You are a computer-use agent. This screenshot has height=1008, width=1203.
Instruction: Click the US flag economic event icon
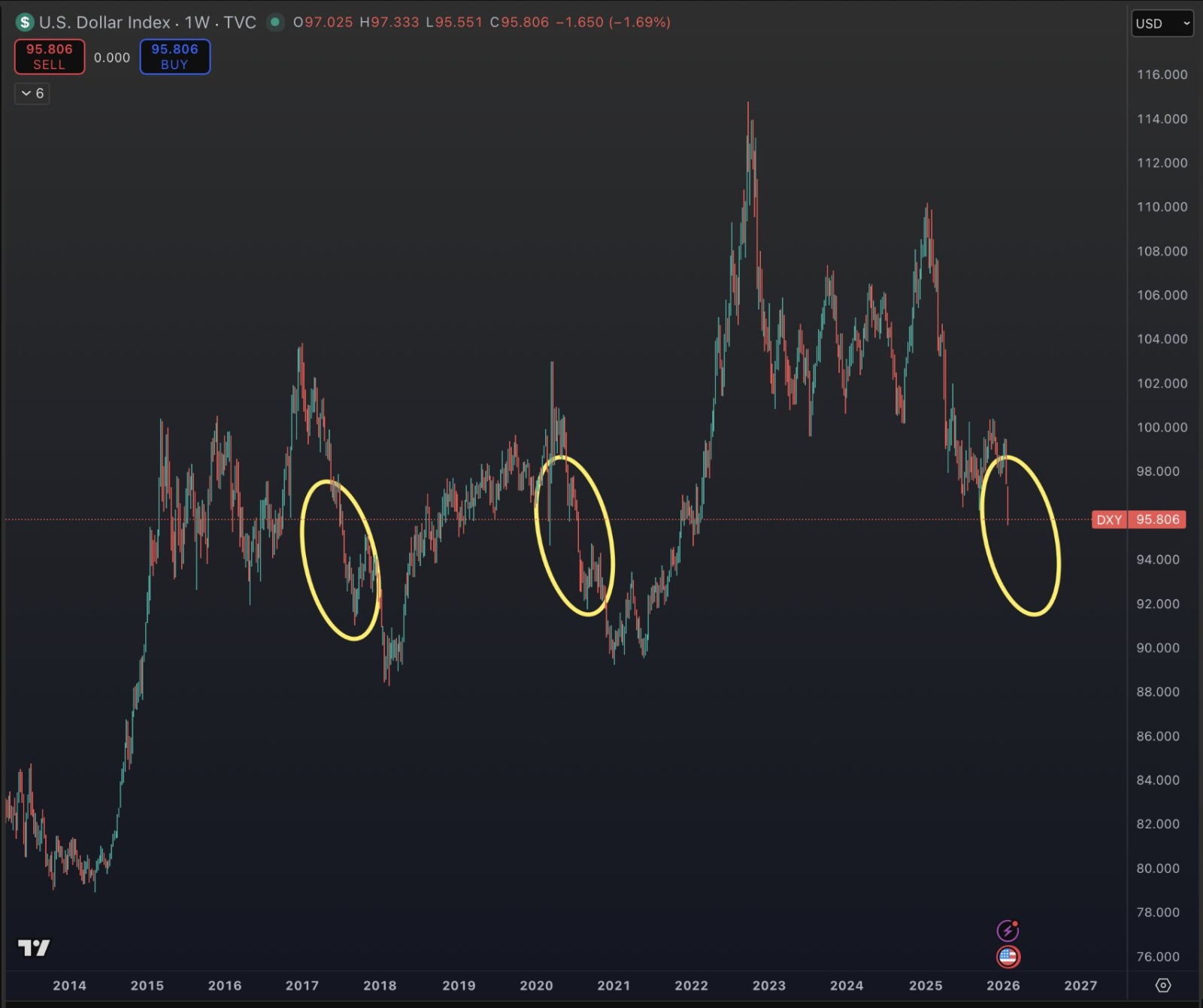[1008, 957]
